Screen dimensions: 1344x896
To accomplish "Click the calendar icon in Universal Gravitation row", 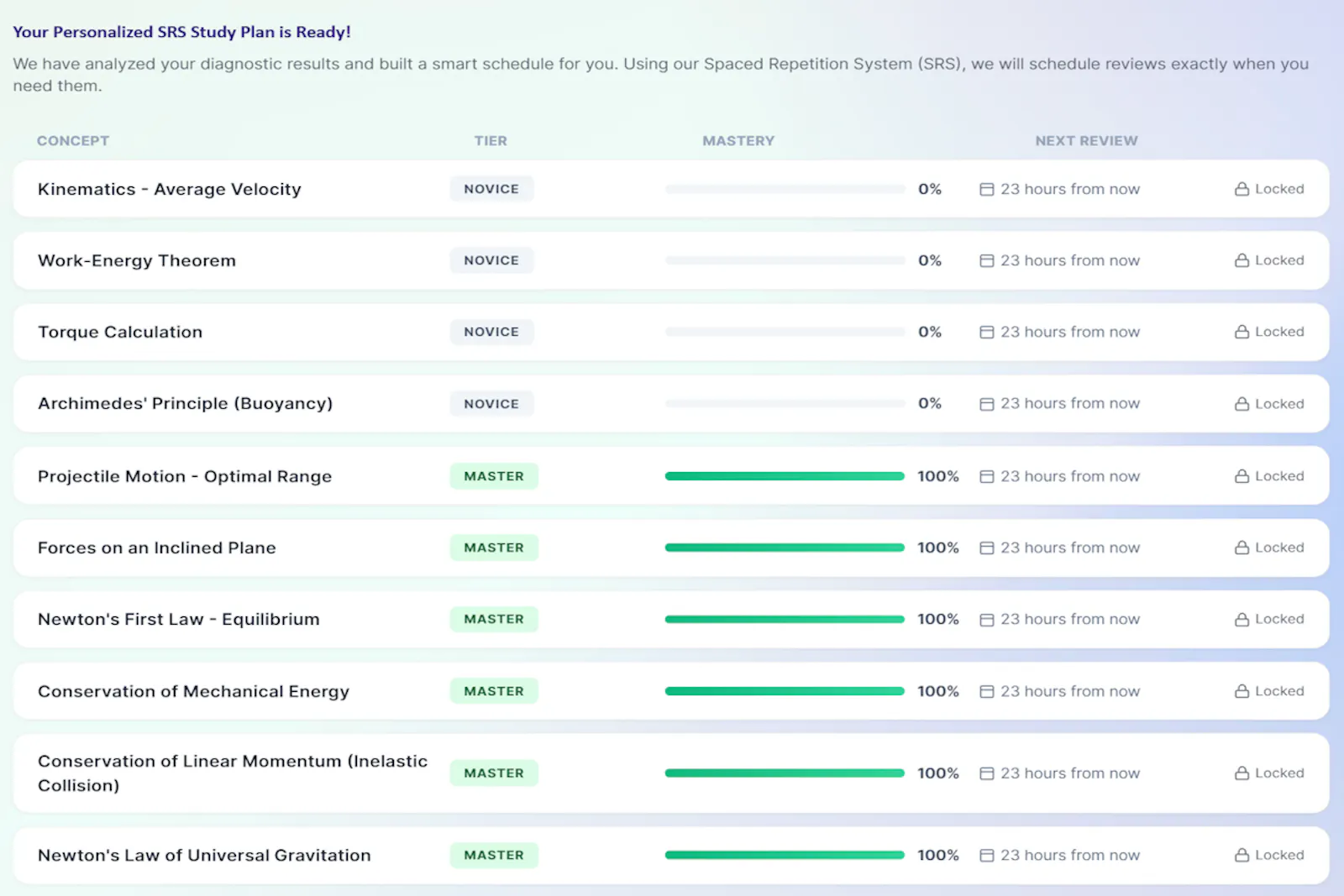I will (x=987, y=855).
